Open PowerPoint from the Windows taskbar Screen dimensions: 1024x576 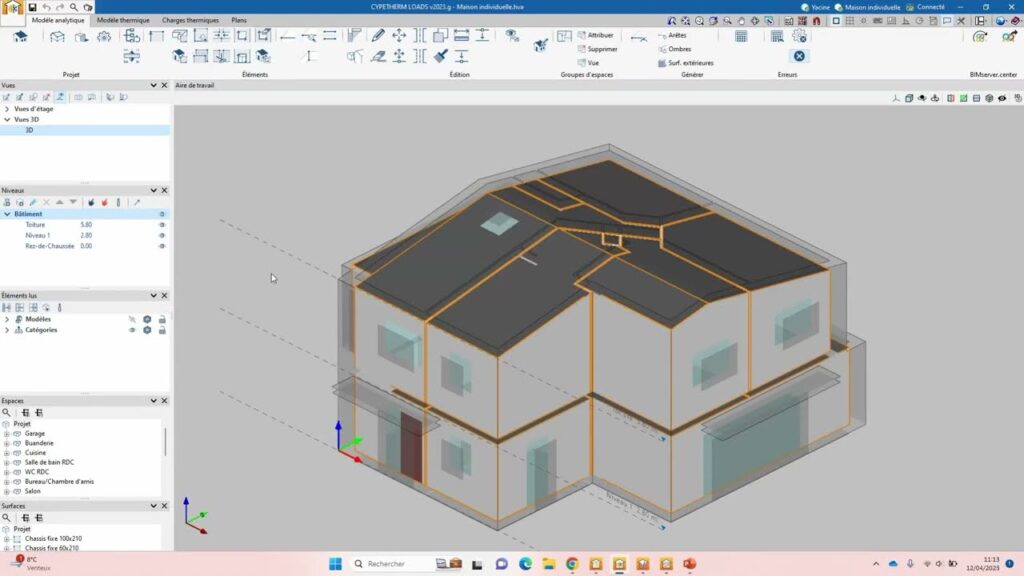(x=689, y=564)
